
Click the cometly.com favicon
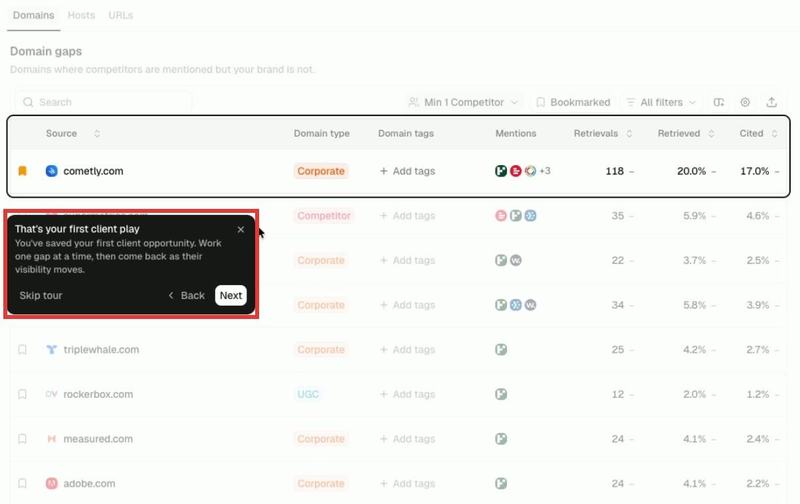[52, 171]
